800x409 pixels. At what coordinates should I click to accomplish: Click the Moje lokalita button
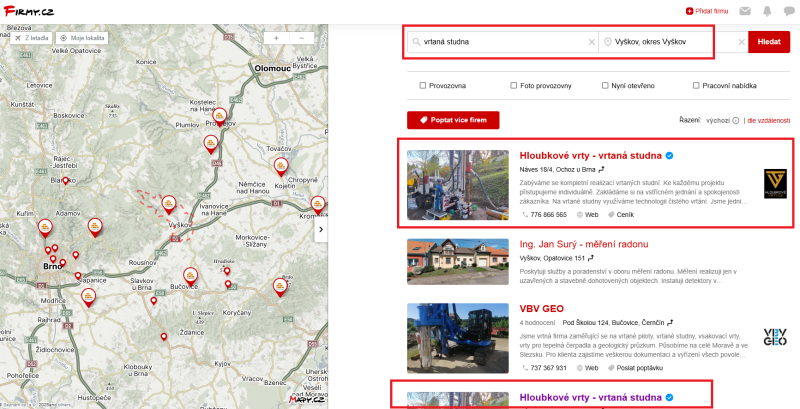point(82,38)
